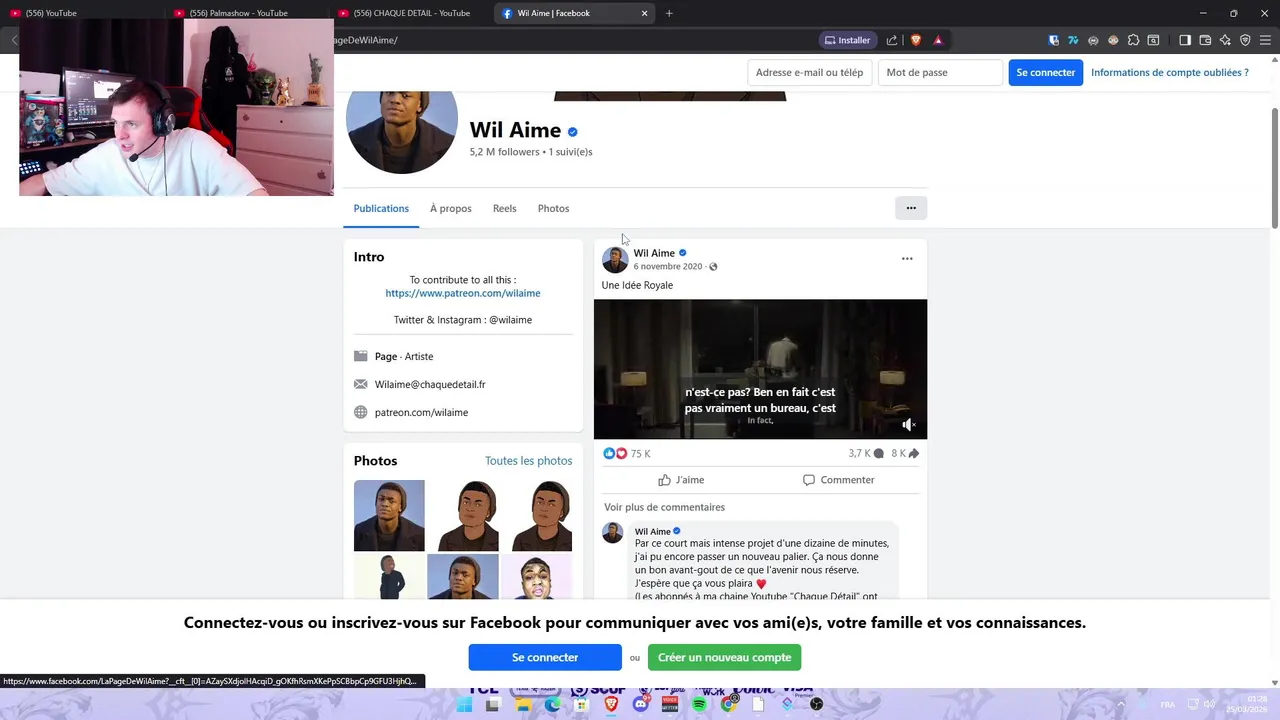The height and width of the screenshot is (720, 1280).
Task: Click Wilaime@chaquedetail.fr email text
Action: [x=430, y=384]
